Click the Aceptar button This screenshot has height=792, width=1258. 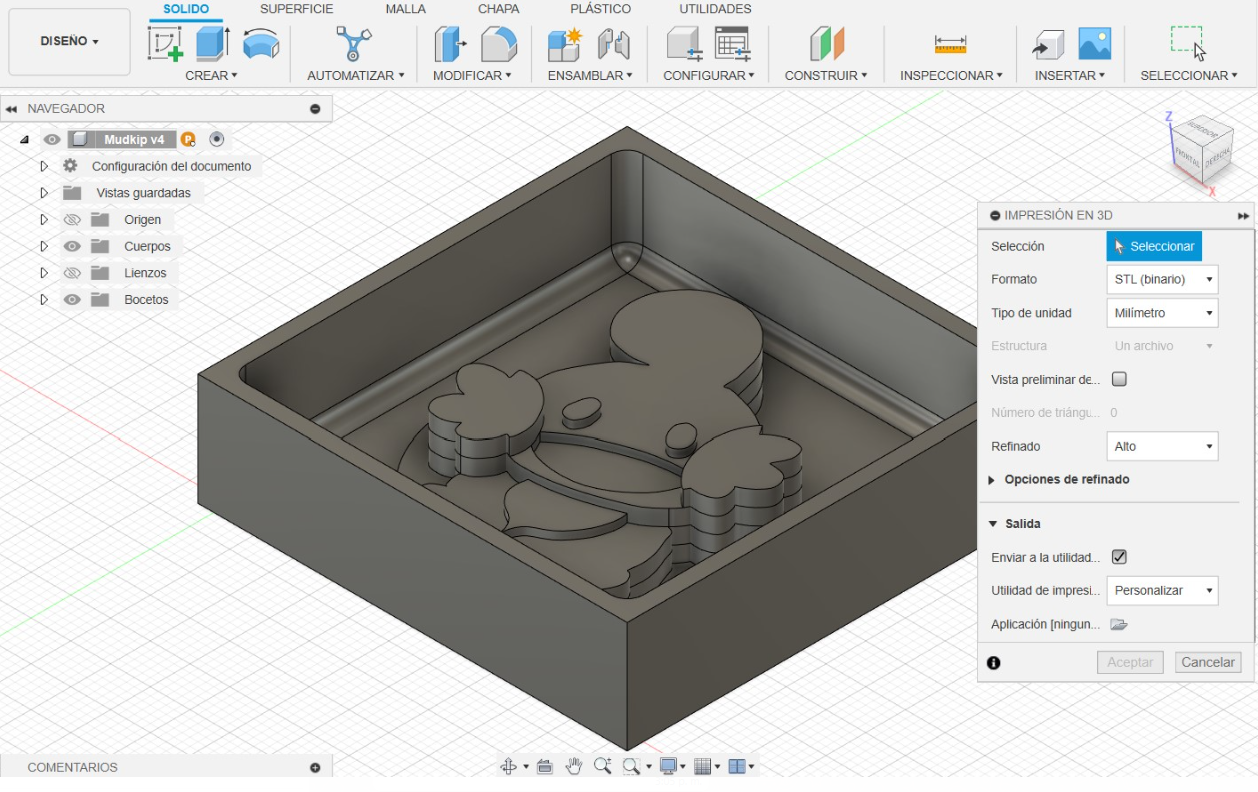point(1131,662)
